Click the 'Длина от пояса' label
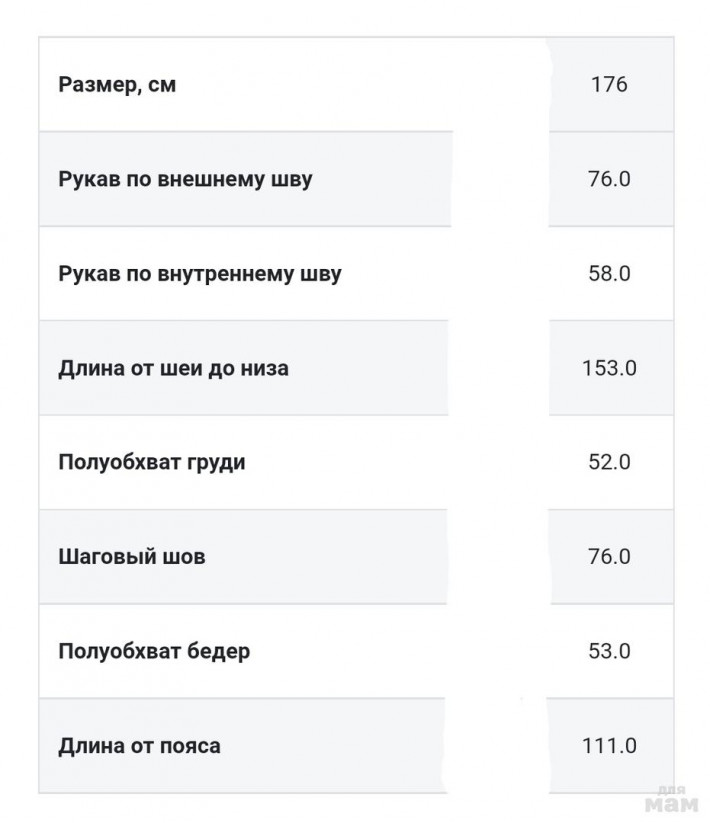Viewport: 710px width, 823px height. tap(139, 746)
